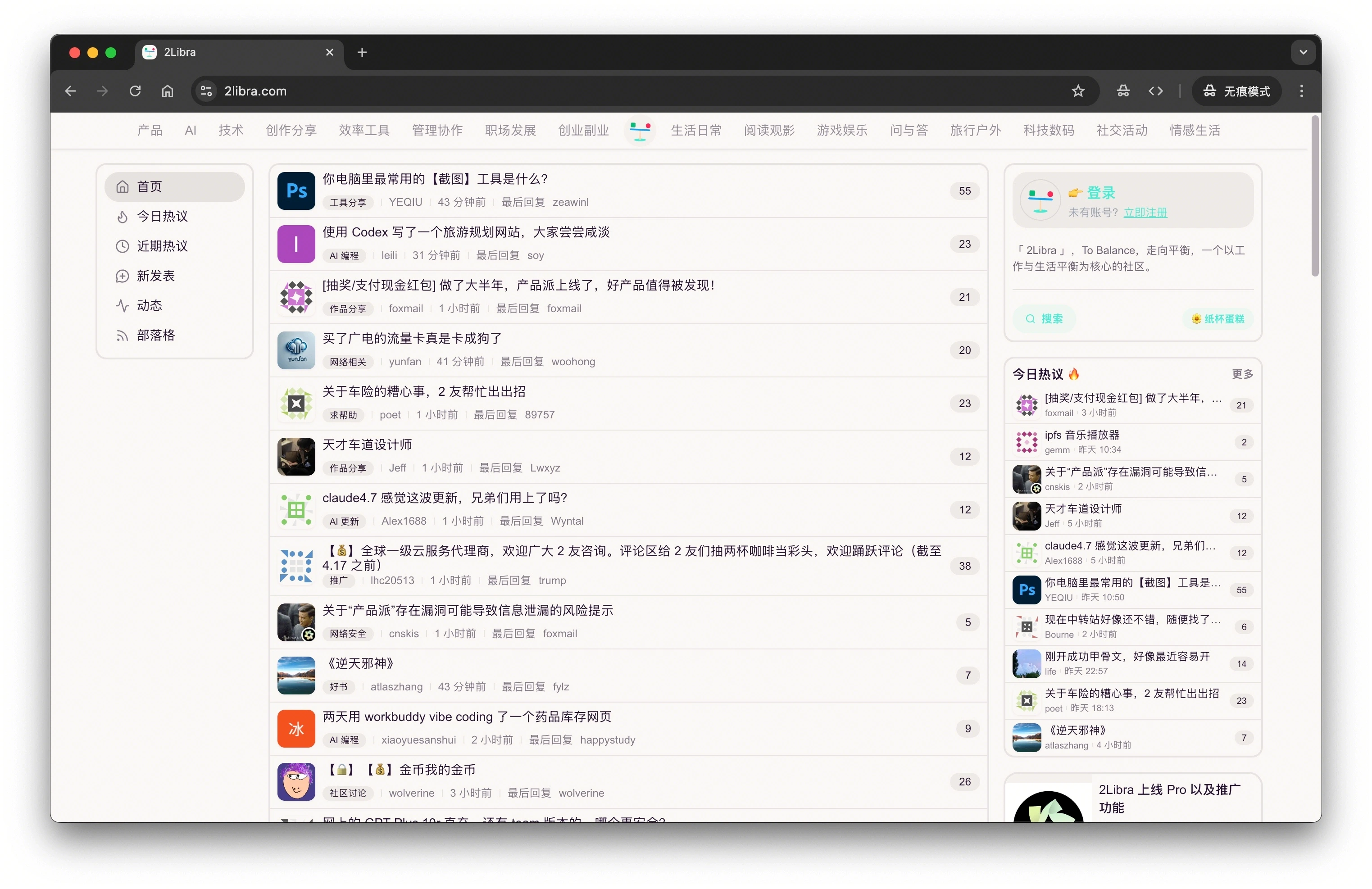Open the site info icon beside the URL

coord(206,91)
